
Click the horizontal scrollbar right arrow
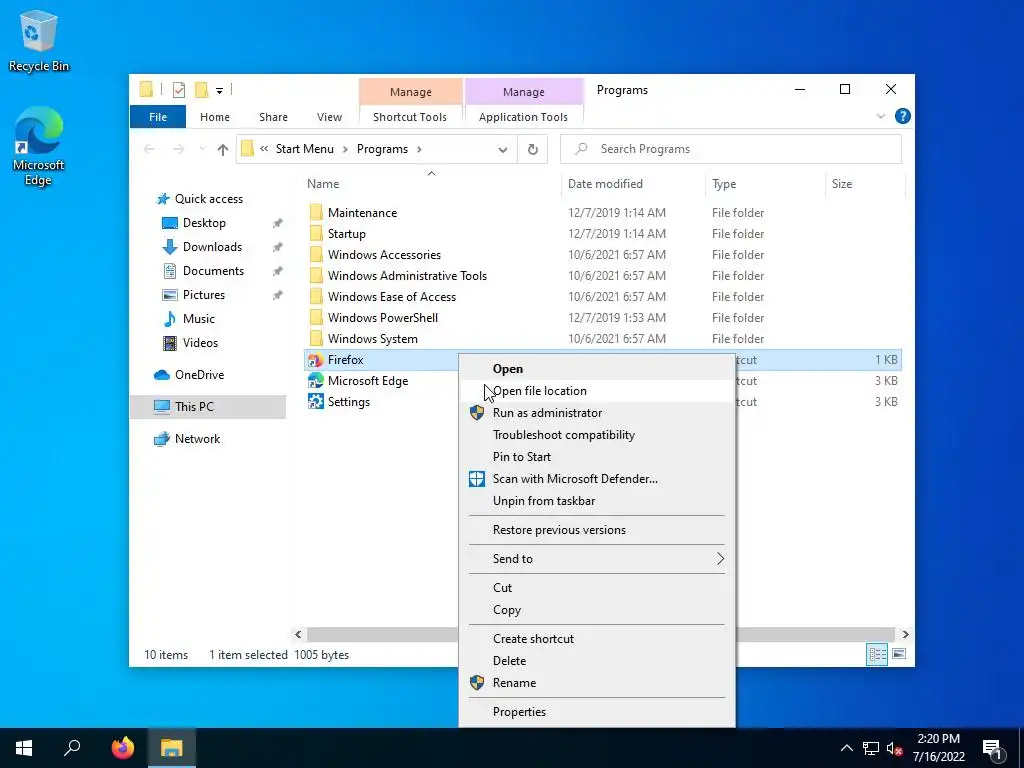905,635
